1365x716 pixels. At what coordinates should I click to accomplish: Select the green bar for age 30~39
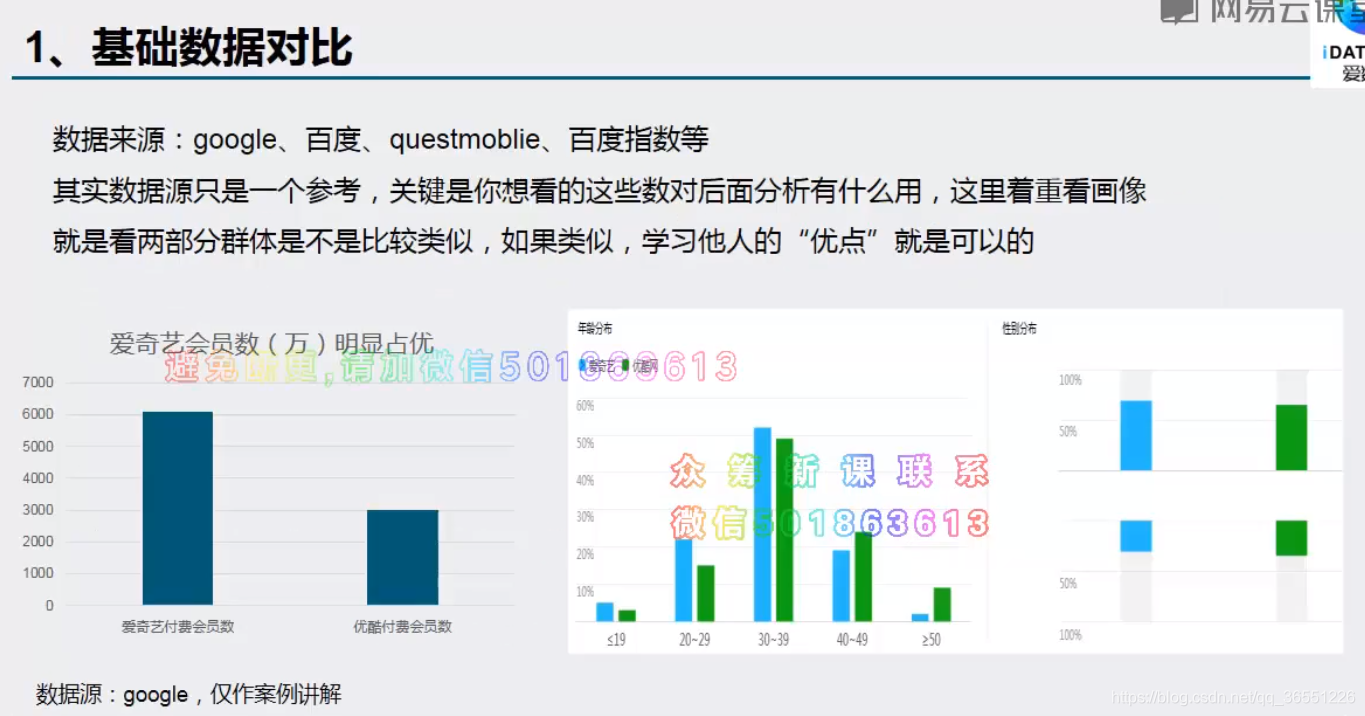coord(784,530)
